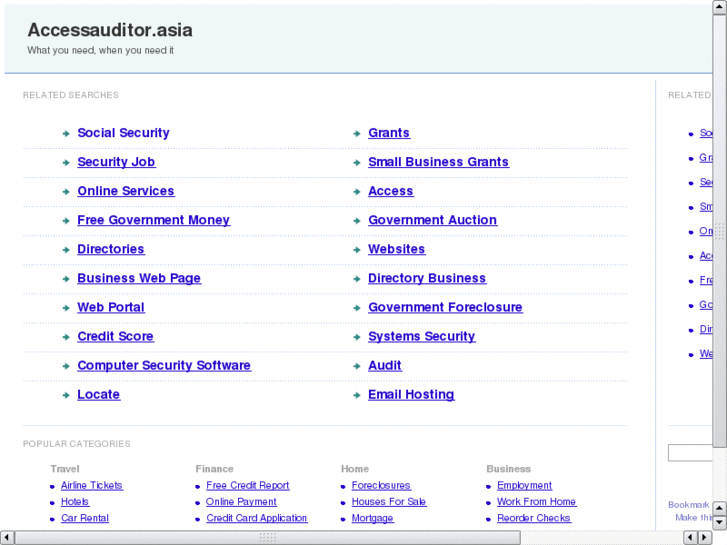727x545 pixels.
Task: Click the Email Hosting link
Action: (x=411, y=395)
